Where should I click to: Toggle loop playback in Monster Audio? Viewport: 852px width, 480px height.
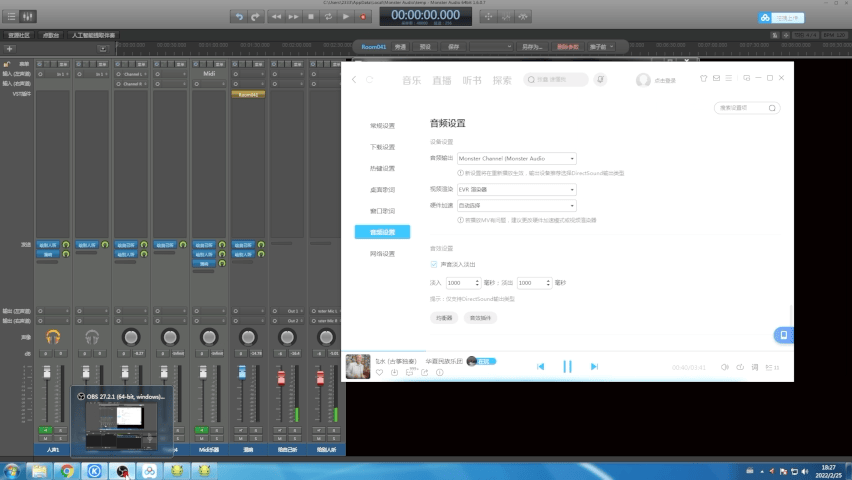[x=328, y=17]
